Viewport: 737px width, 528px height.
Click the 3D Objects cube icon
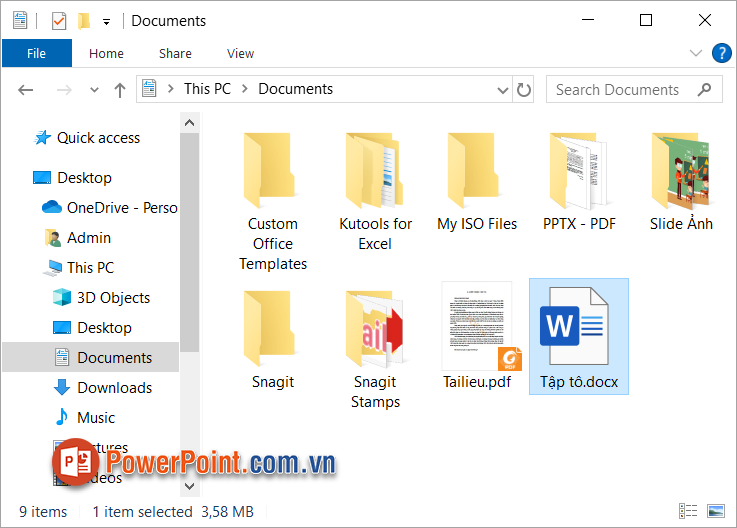click(x=62, y=297)
